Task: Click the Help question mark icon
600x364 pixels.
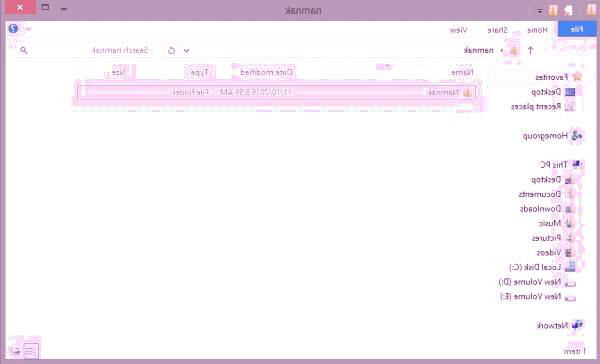Action: [x=13, y=29]
